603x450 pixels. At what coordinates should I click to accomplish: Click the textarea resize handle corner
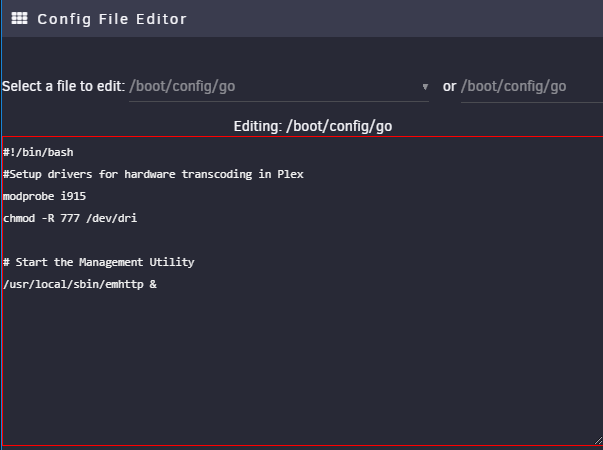point(598,441)
